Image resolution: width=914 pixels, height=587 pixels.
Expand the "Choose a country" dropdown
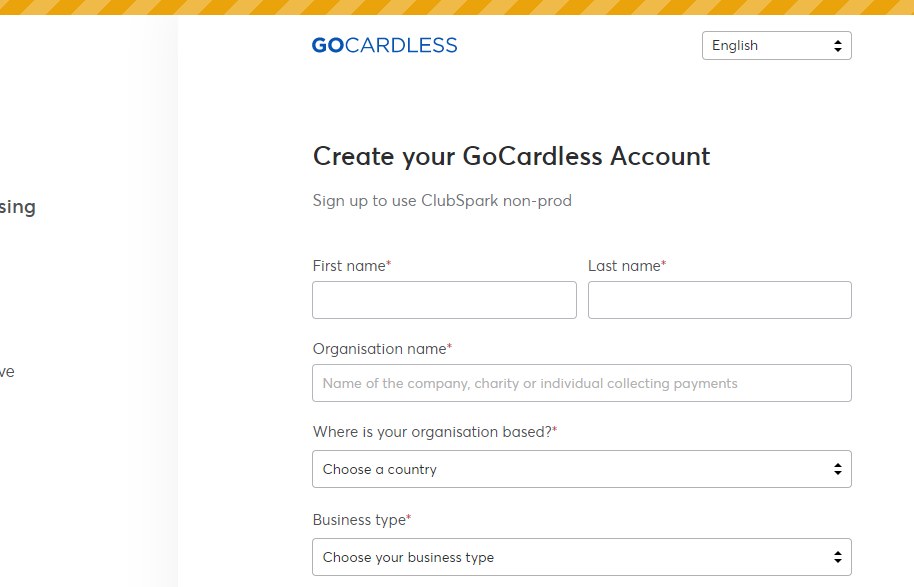[581, 469]
